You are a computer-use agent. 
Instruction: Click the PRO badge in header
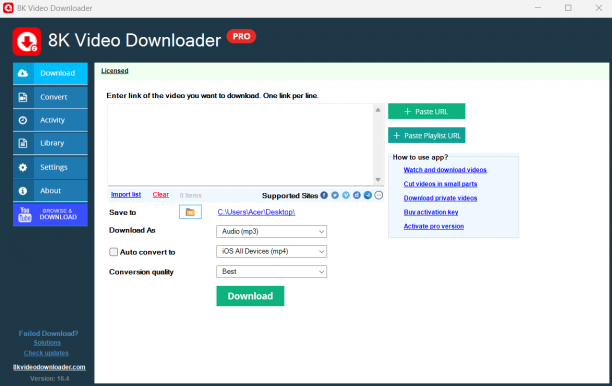tap(241, 36)
